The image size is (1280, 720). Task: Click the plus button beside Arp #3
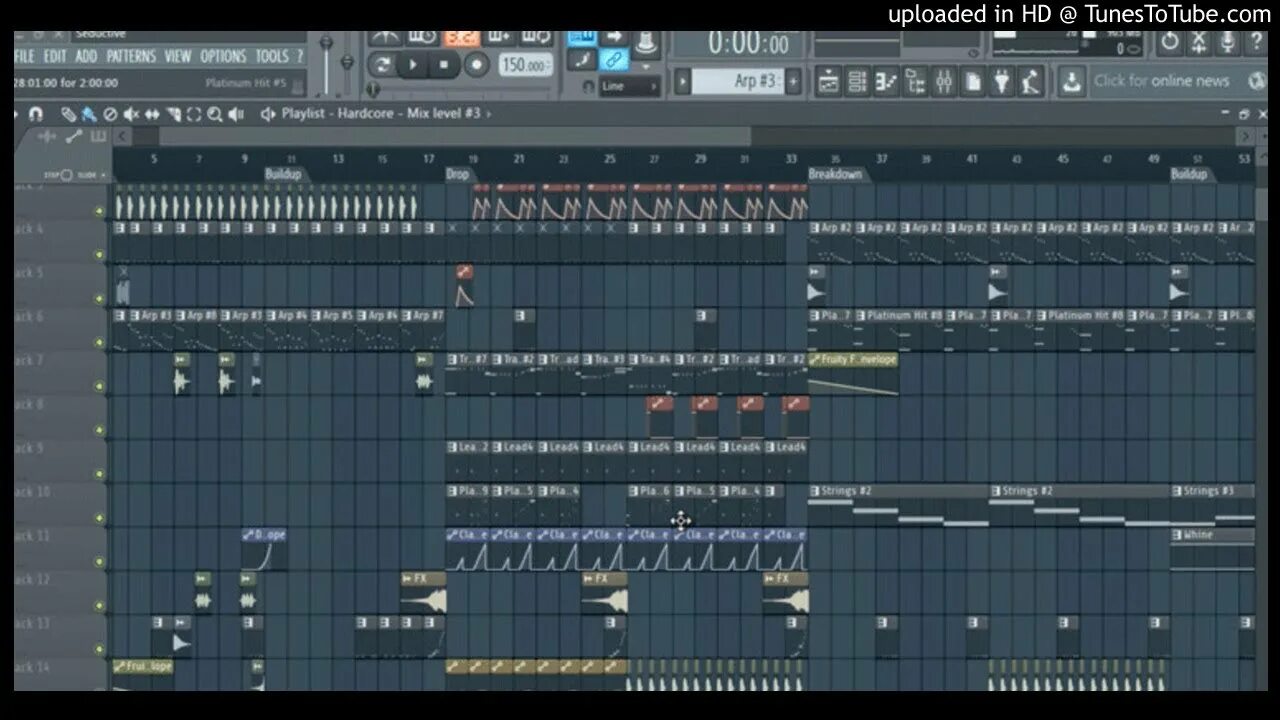[x=793, y=81]
